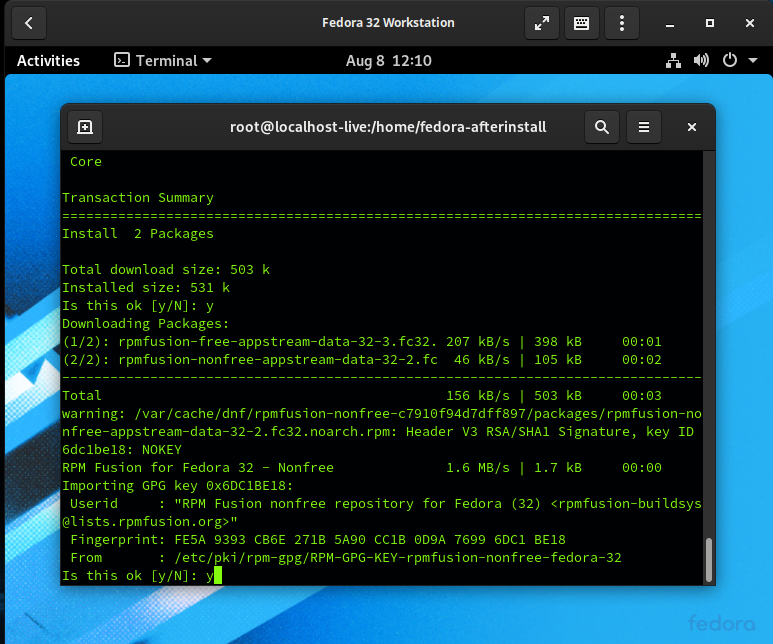
Task: Click the terminal title root@localhost-live
Action: click(x=388, y=127)
